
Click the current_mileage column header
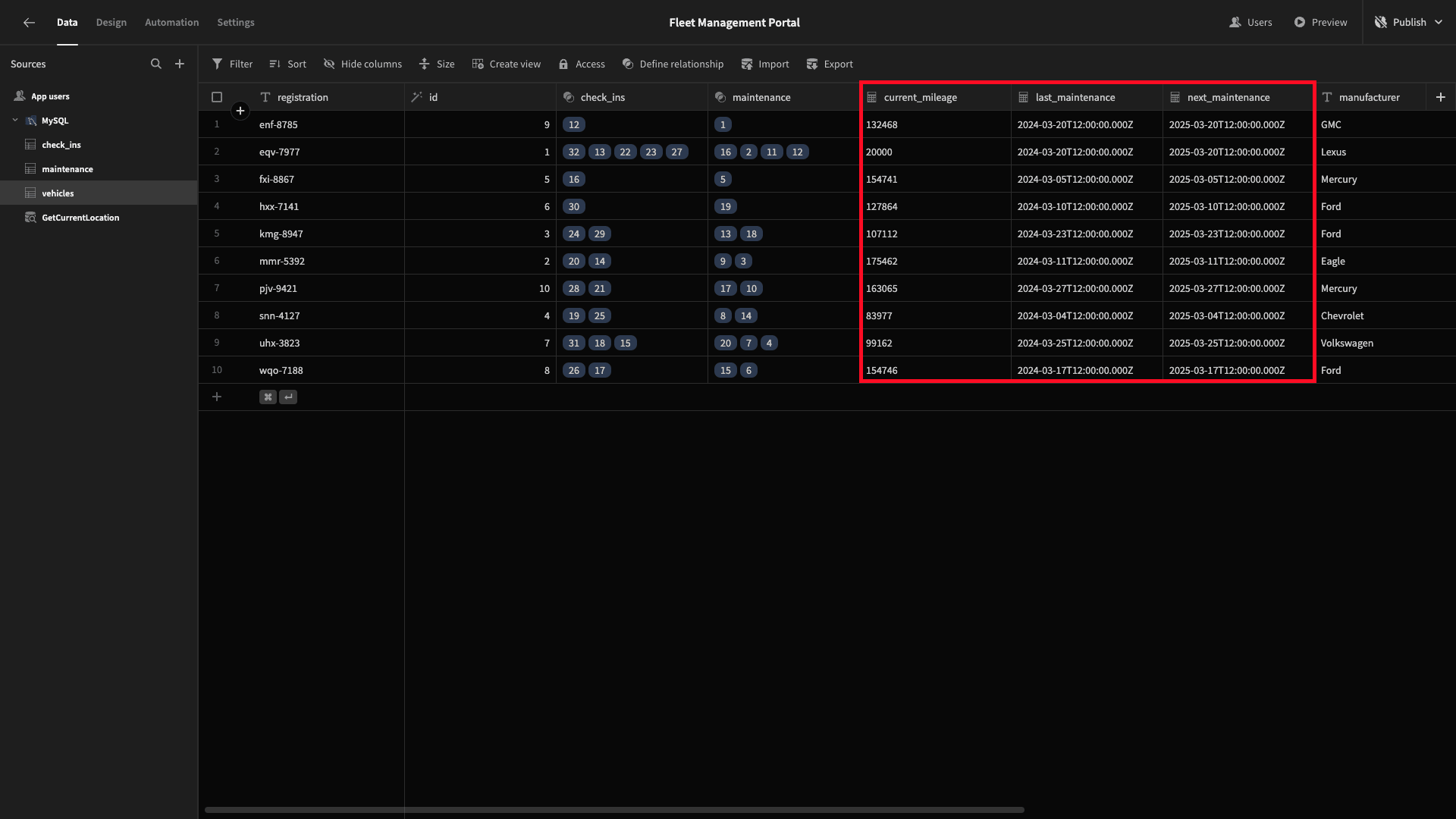tap(935, 97)
